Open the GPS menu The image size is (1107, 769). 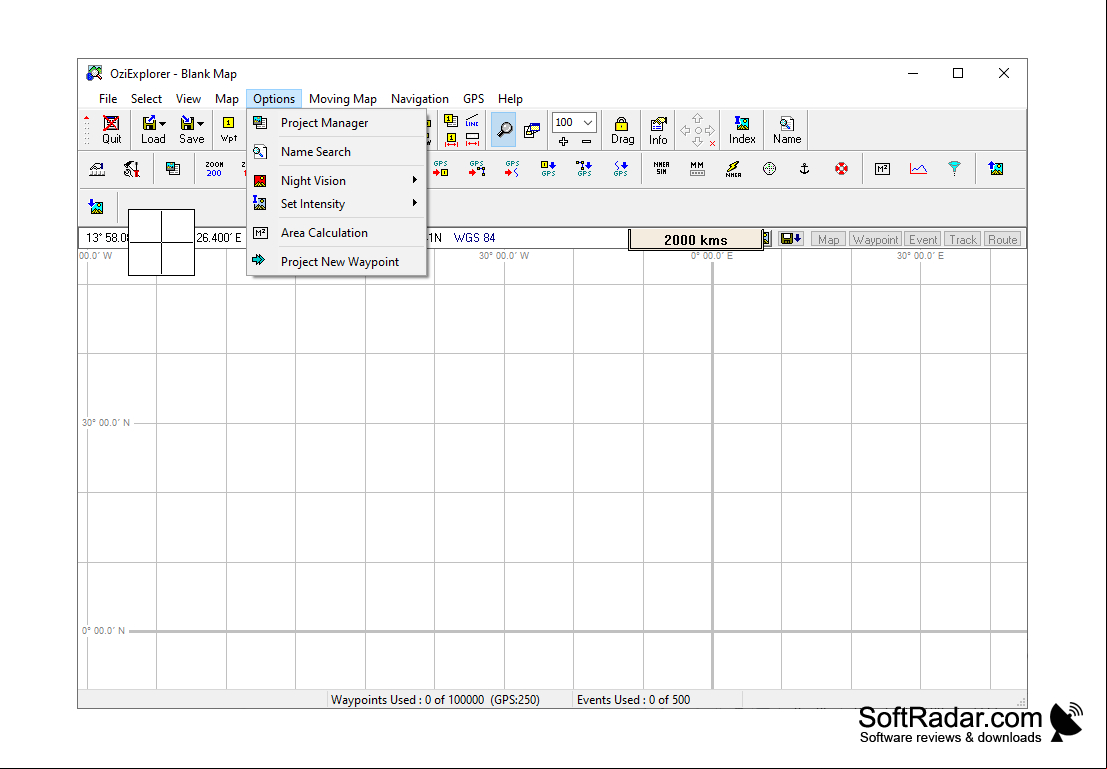coord(473,99)
